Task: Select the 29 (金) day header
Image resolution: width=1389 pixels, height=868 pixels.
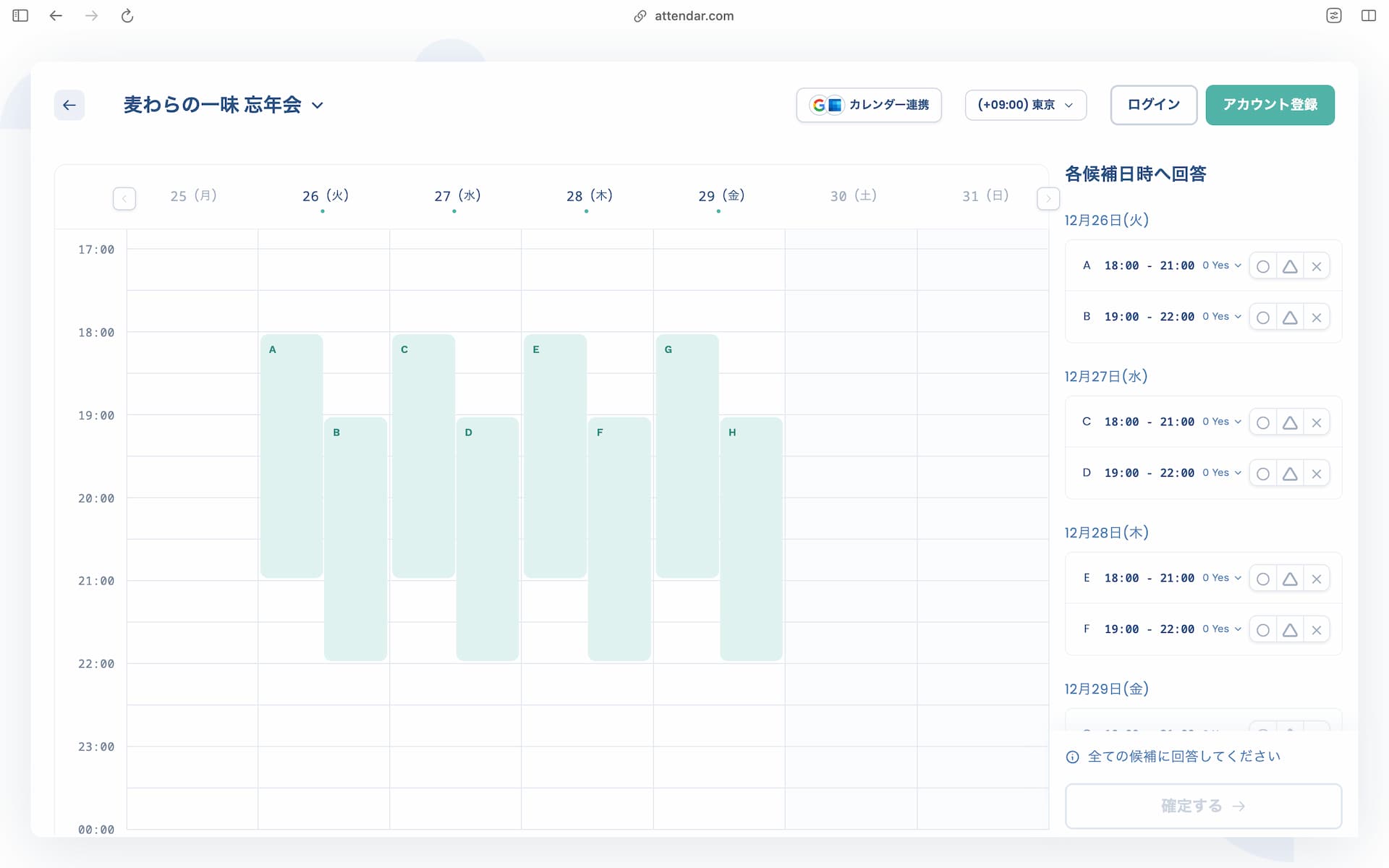Action: coord(721,196)
